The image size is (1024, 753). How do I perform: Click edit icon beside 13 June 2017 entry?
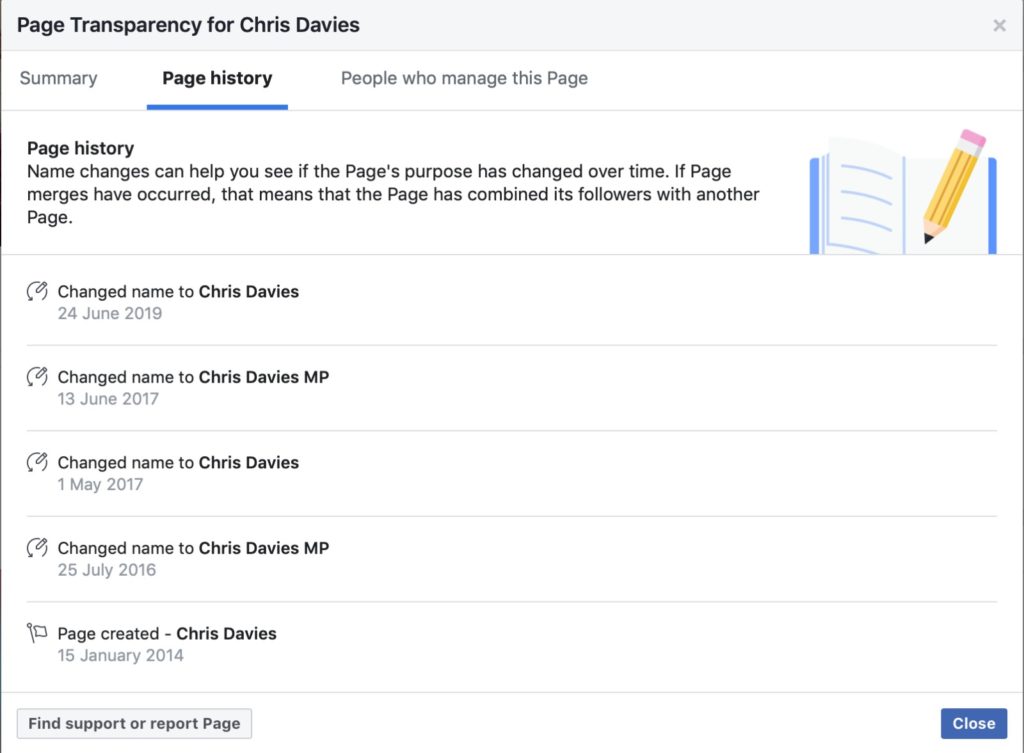tap(37, 376)
